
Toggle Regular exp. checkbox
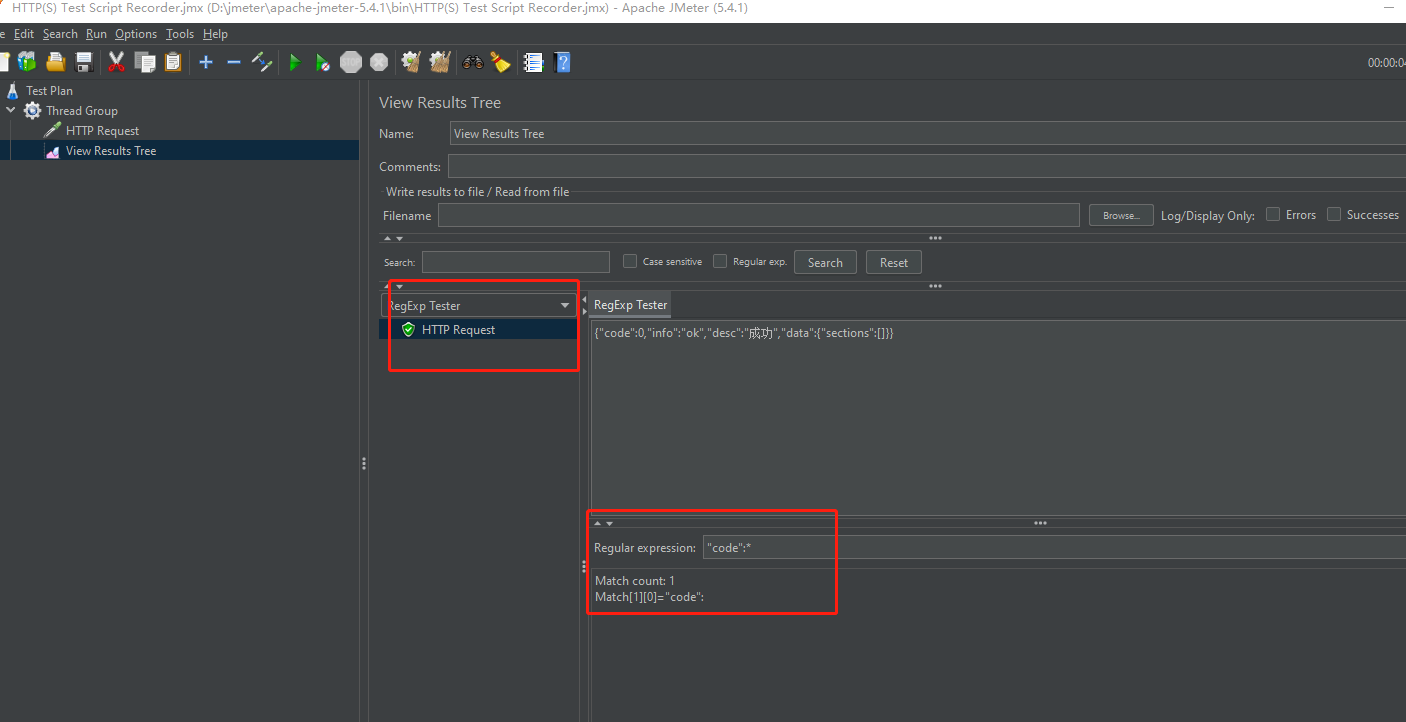720,261
